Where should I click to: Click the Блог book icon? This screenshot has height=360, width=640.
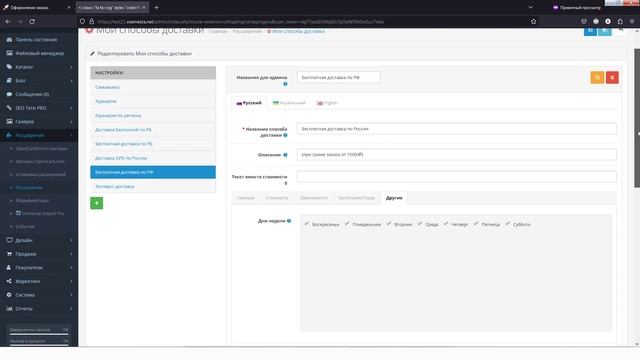[9, 80]
